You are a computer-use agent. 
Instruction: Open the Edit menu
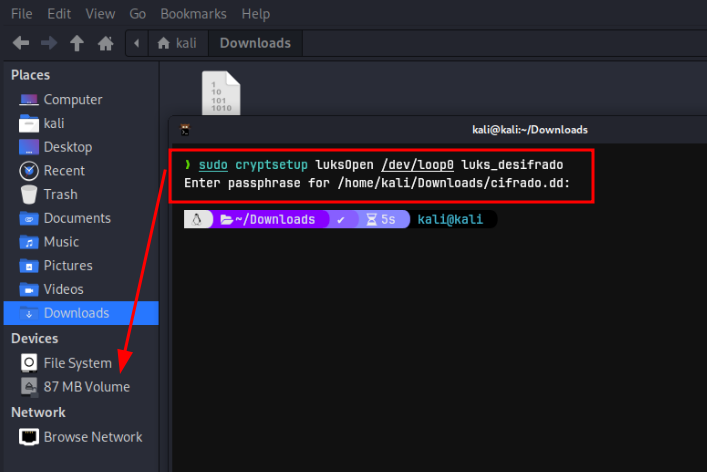(x=59, y=14)
